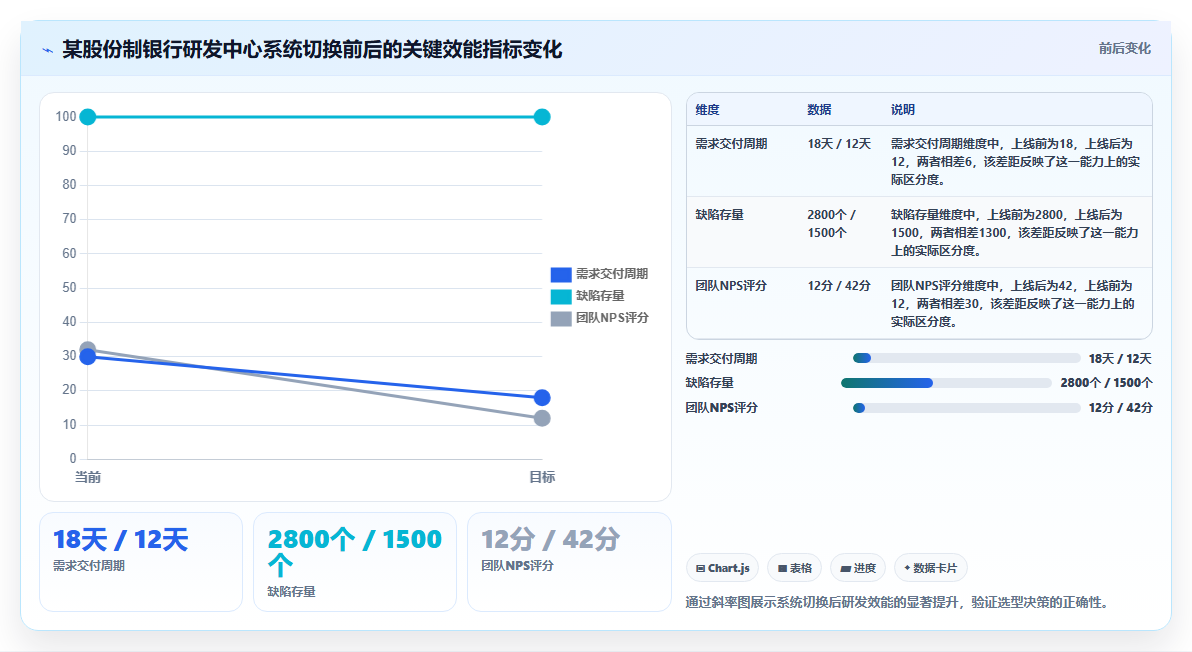Click 缺陷存量 table row label
The image size is (1192, 652).
719,215
